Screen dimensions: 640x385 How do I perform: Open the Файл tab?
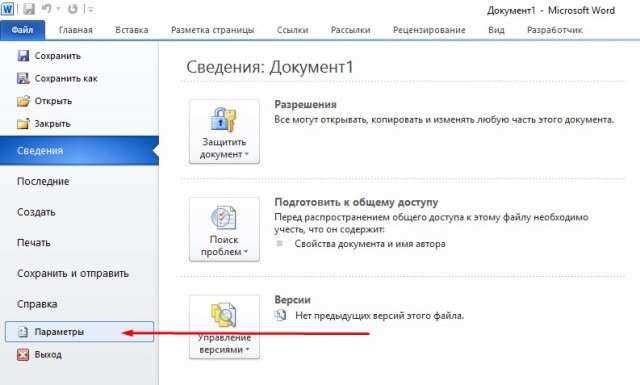point(22,30)
